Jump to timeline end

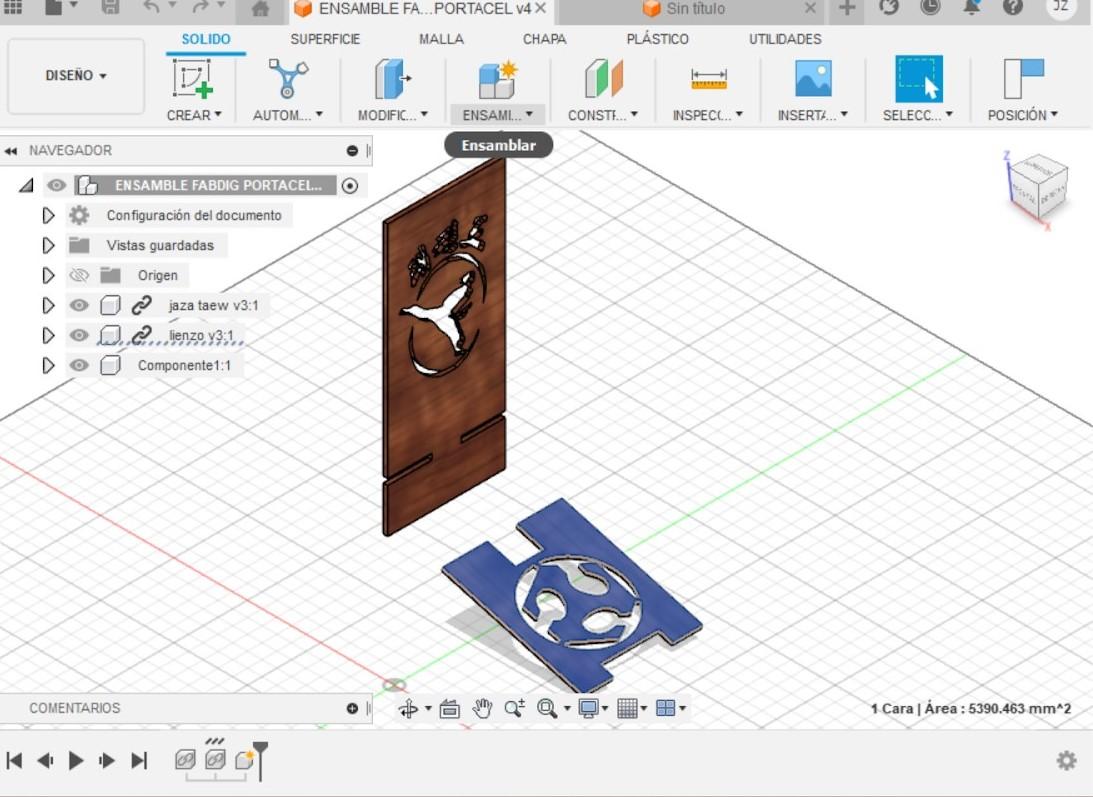click(x=139, y=760)
